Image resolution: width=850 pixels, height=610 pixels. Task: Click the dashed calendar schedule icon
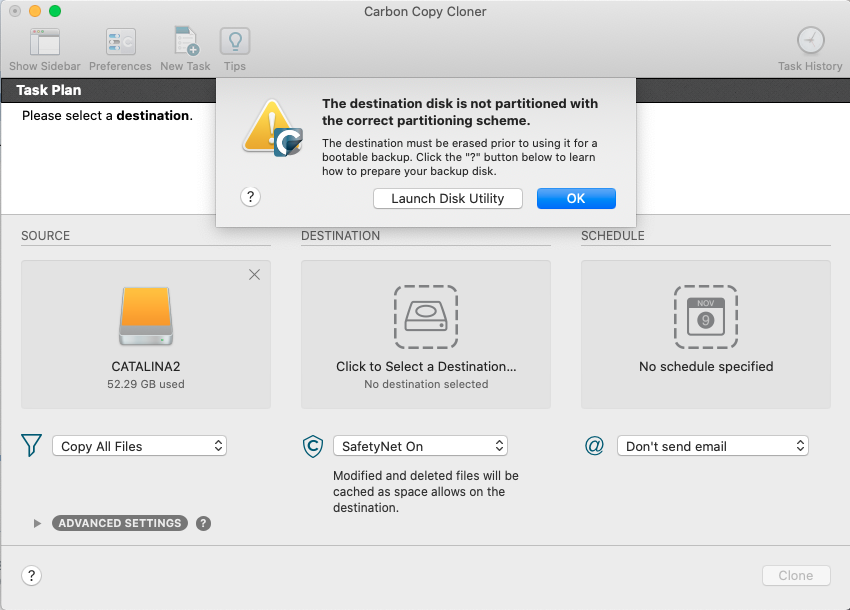706,317
